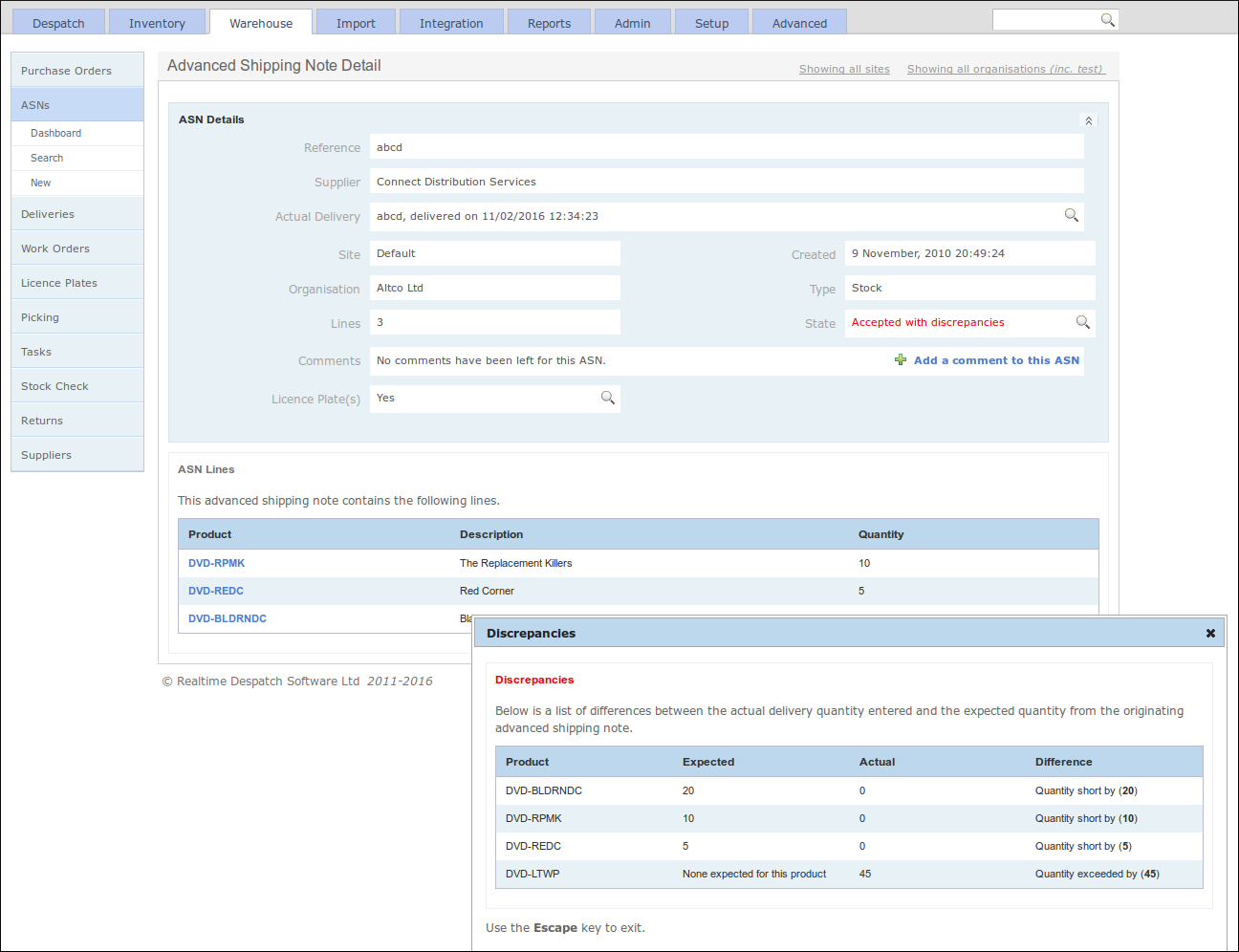The width and height of the screenshot is (1239, 952).
Task: Open ASN New submenu item
Action: (77, 183)
